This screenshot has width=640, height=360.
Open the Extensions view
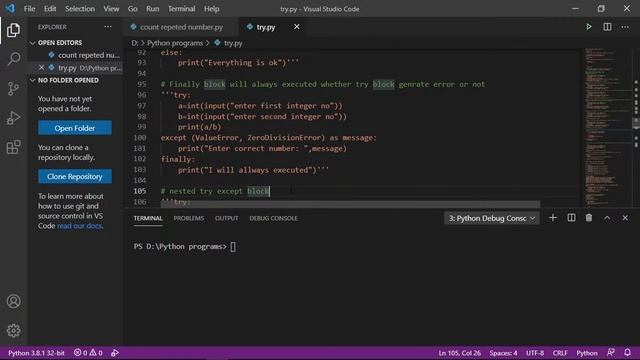coord(13,147)
